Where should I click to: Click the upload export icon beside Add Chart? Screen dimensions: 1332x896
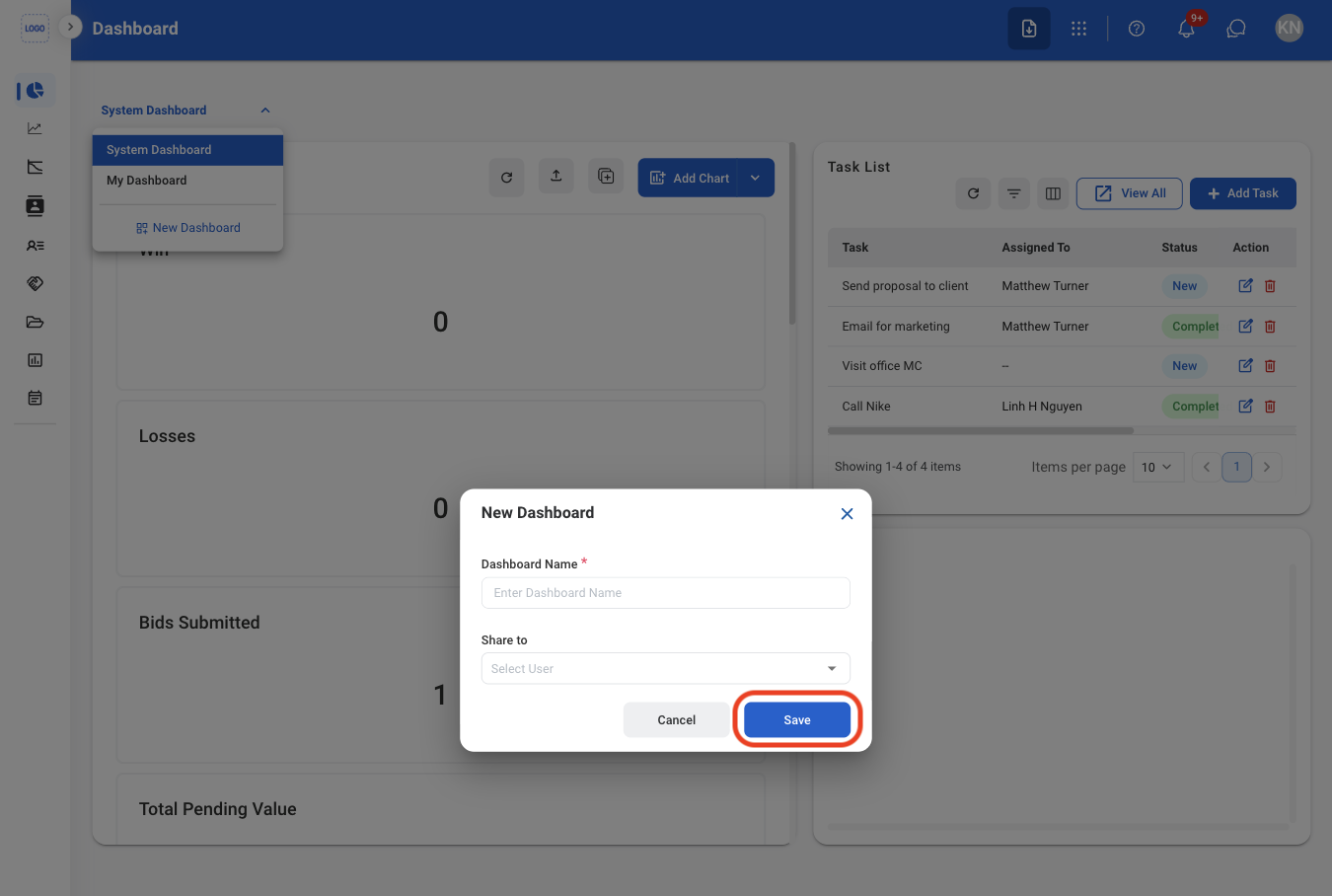[x=556, y=177]
